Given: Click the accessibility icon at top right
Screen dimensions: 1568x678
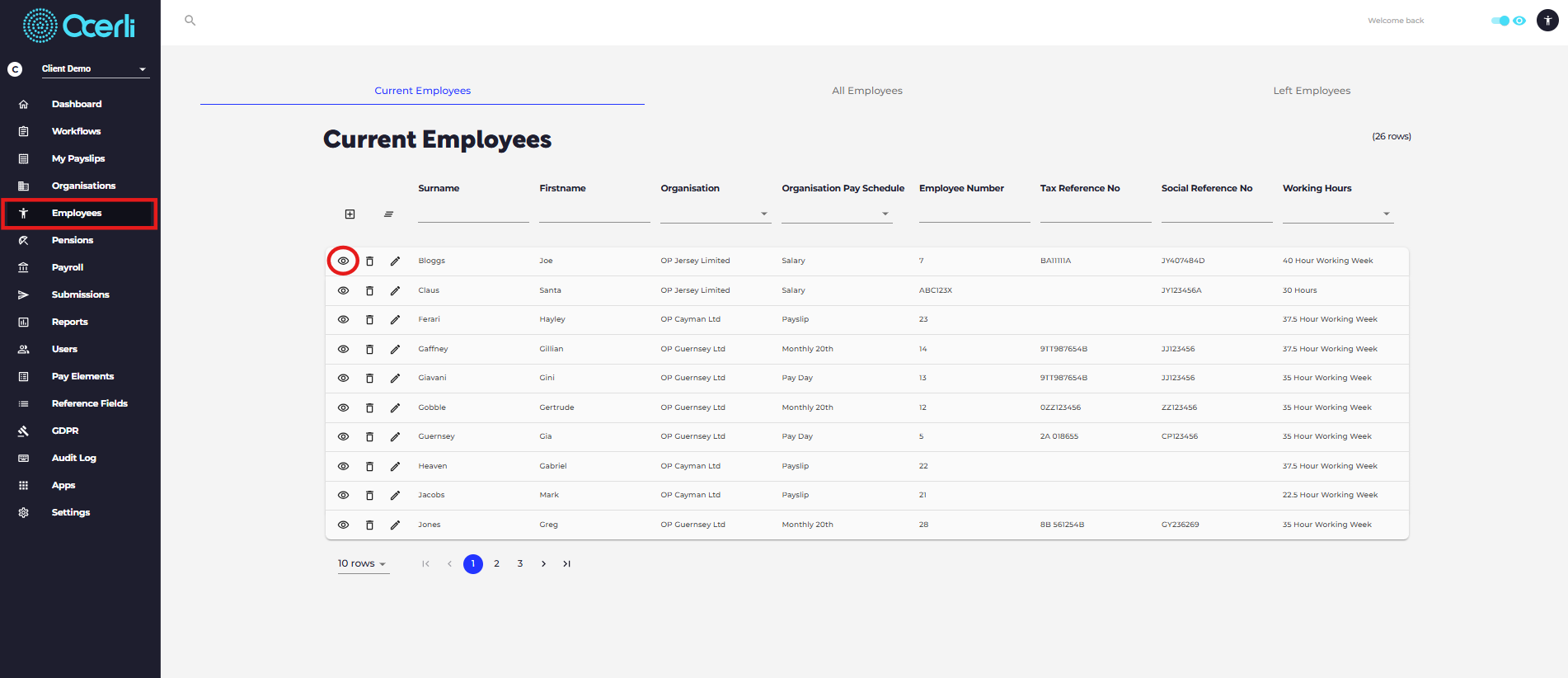Looking at the screenshot, I should tap(1547, 21).
